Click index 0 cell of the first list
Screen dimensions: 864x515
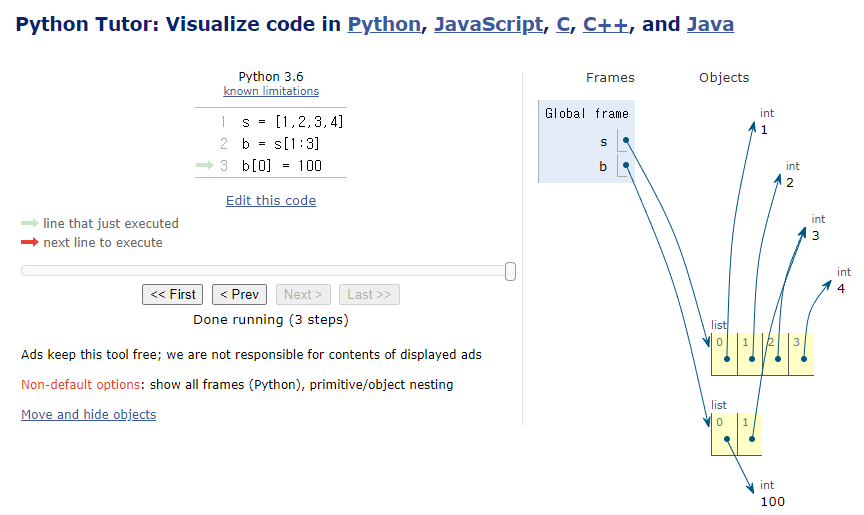(x=725, y=354)
